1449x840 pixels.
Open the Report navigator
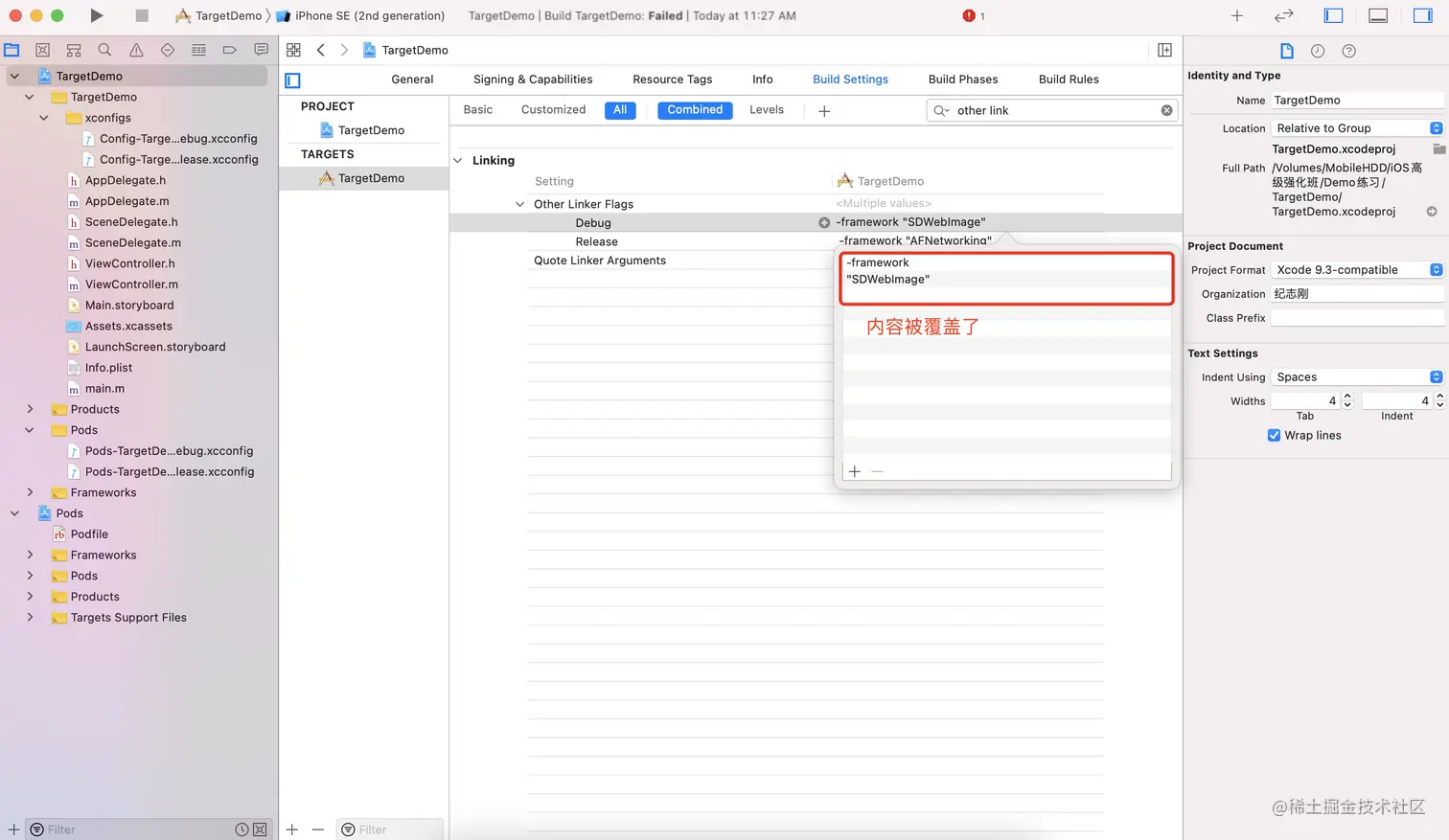[x=261, y=50]
